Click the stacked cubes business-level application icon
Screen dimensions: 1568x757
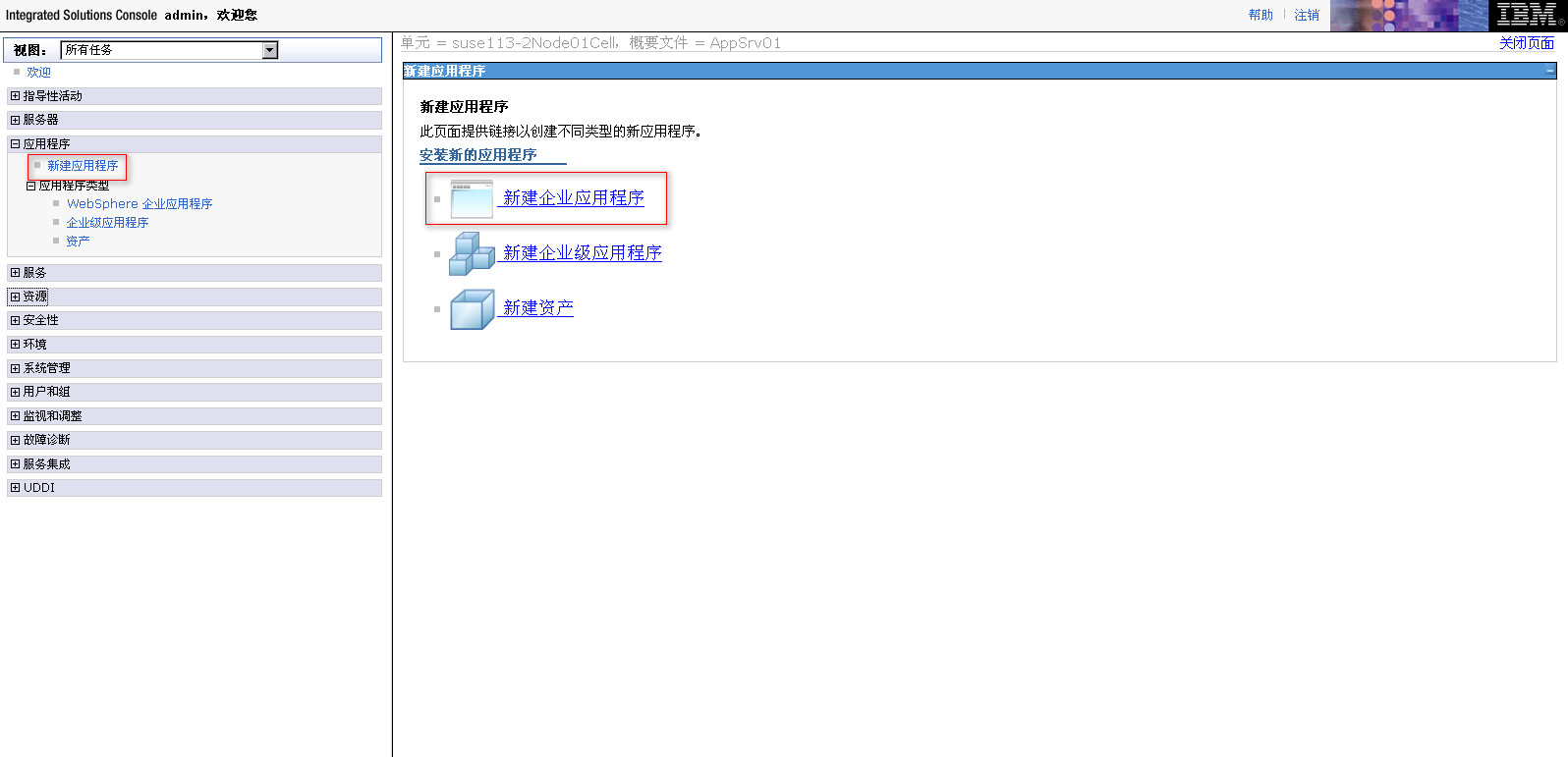point(472,254)
